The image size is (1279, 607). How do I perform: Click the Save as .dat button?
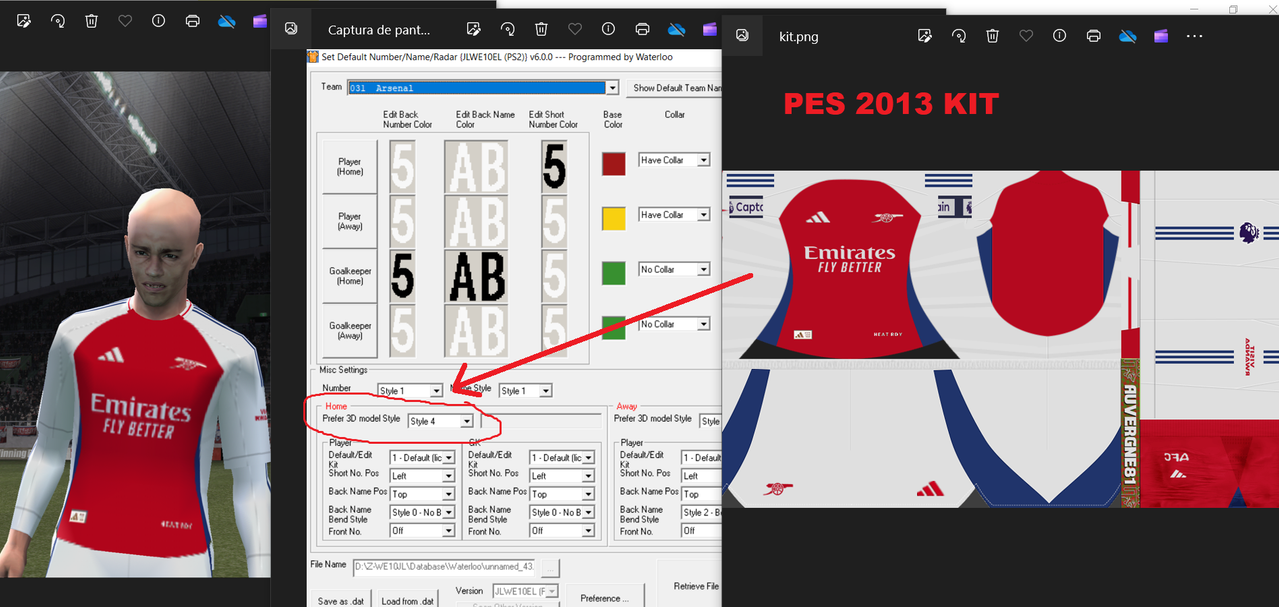[340, 601]
